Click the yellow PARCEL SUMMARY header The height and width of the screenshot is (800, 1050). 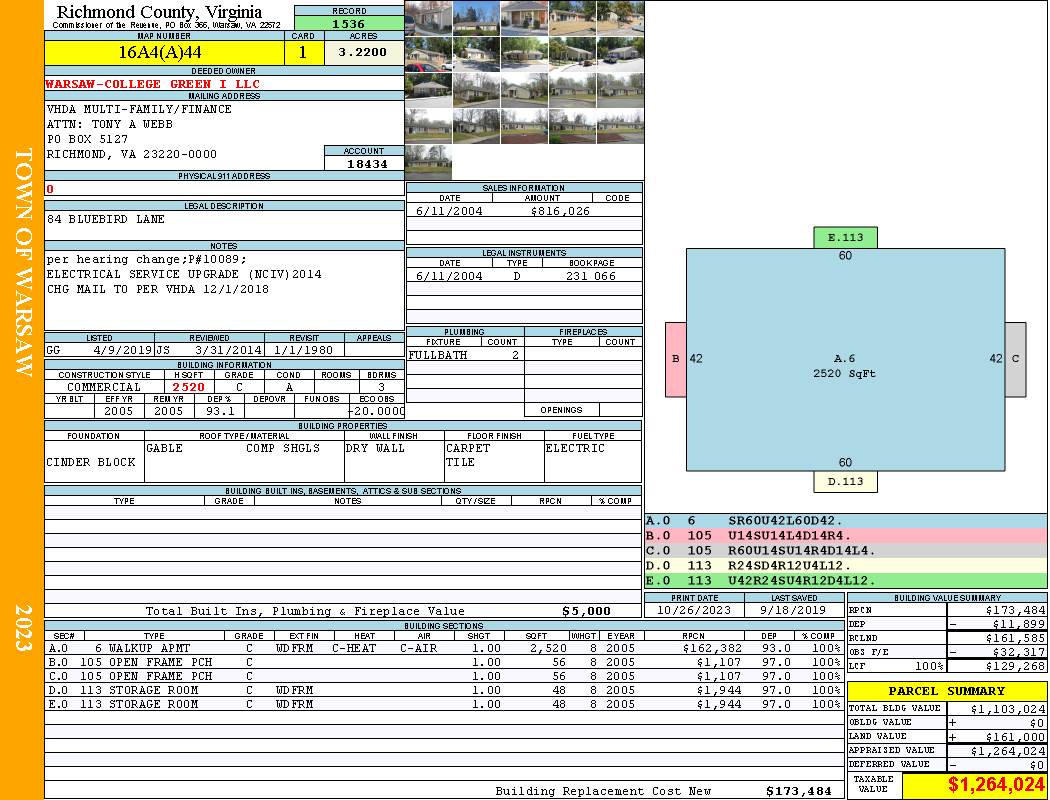coord(946,691)
